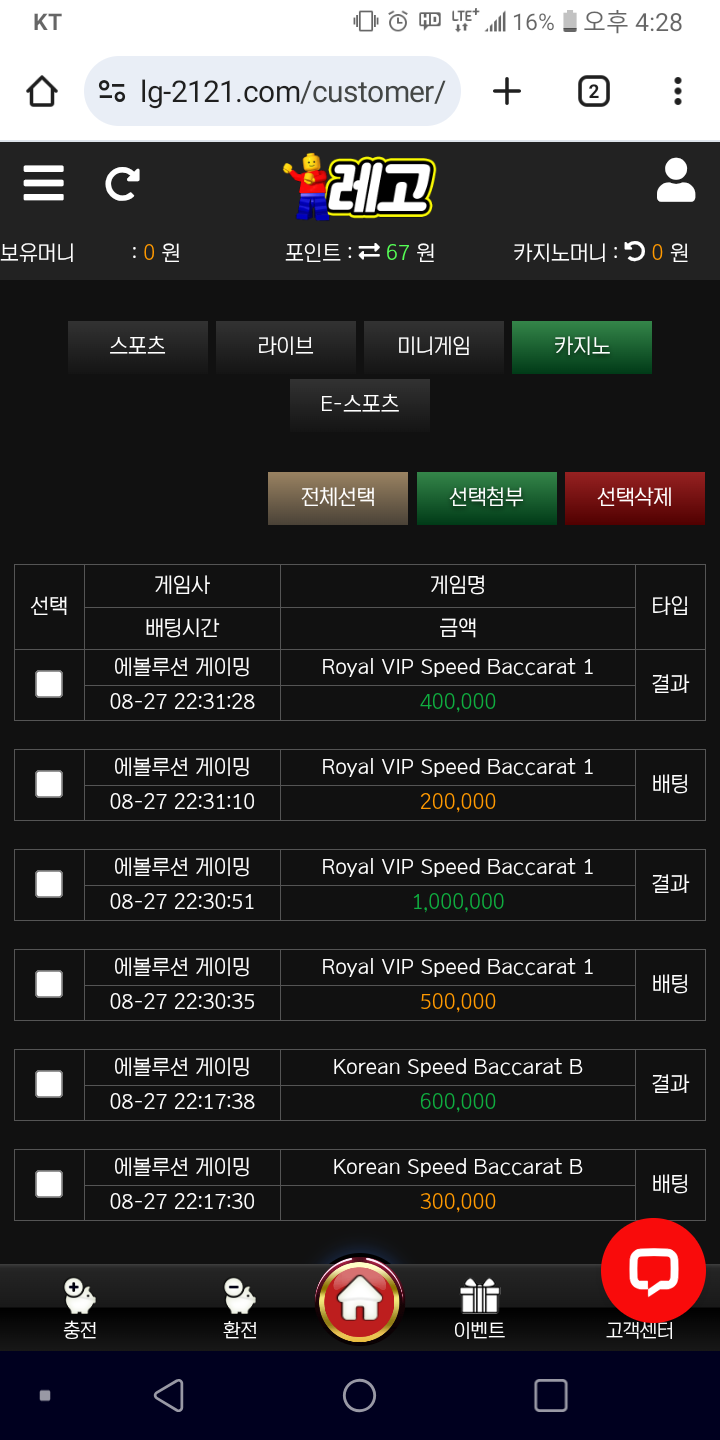
Task: Click the page refresh icon
Action: 122,184
